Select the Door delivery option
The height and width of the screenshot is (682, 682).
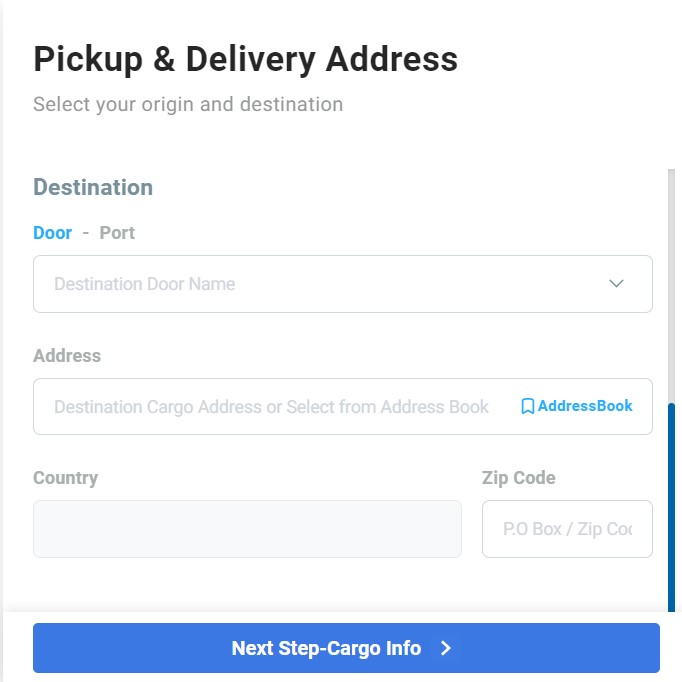pyautogui.click(x=53, y=233)
